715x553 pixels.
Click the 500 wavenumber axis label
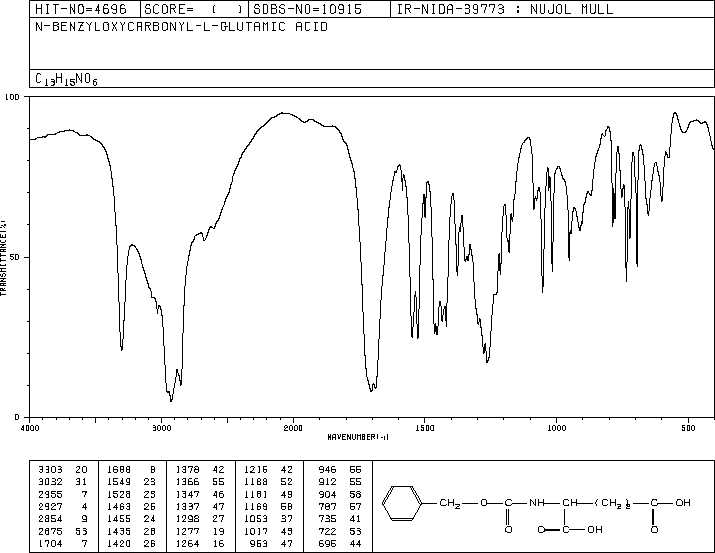(688, 428)
